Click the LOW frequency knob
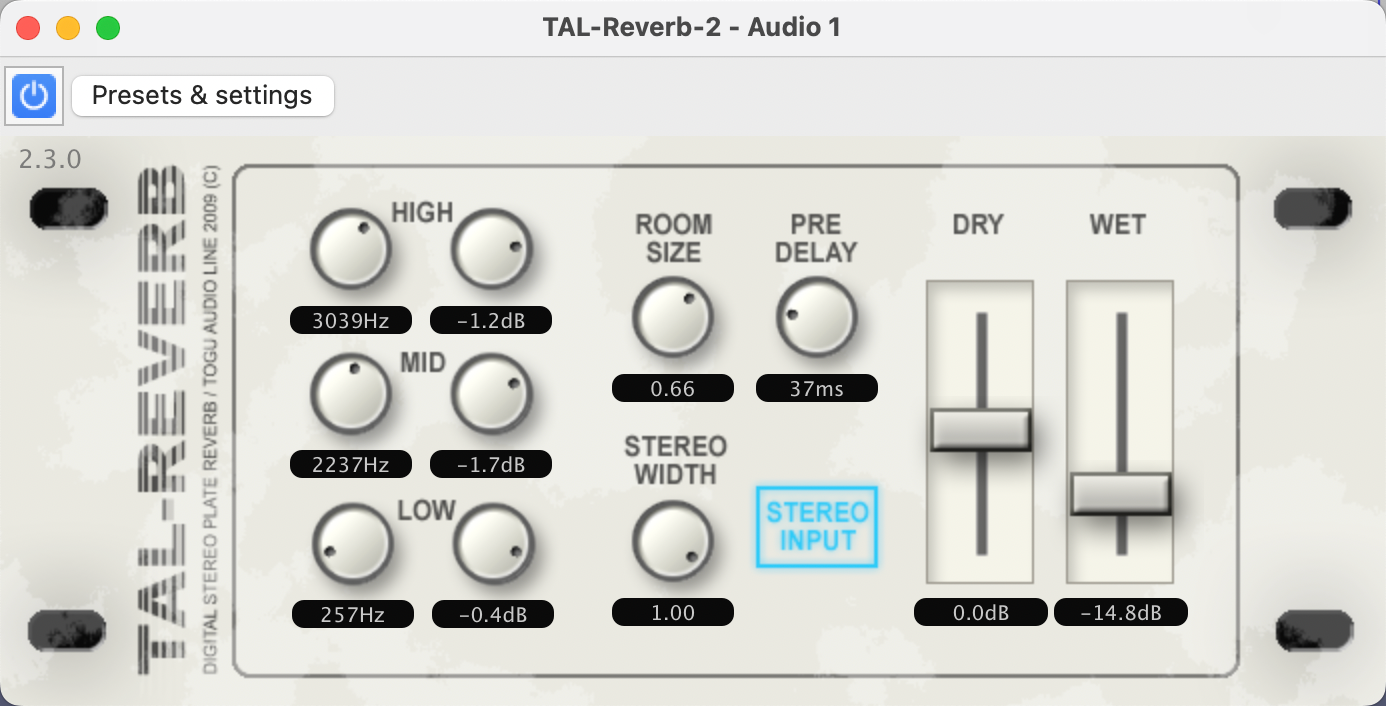The width and height of the screenshot is (1386, 706). pyautogui.click(x=352, y=544)
